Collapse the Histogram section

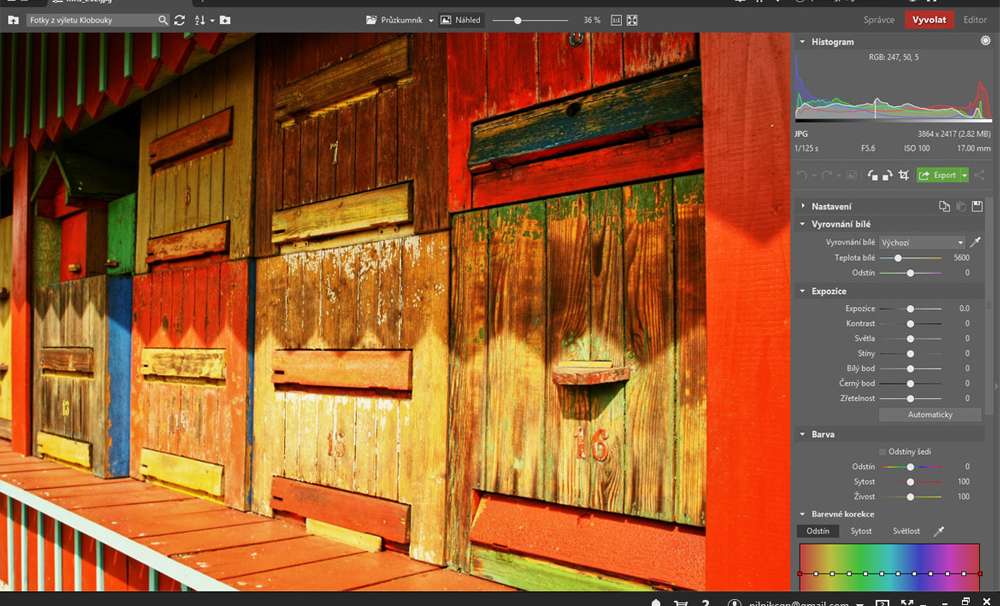[803, 42]
